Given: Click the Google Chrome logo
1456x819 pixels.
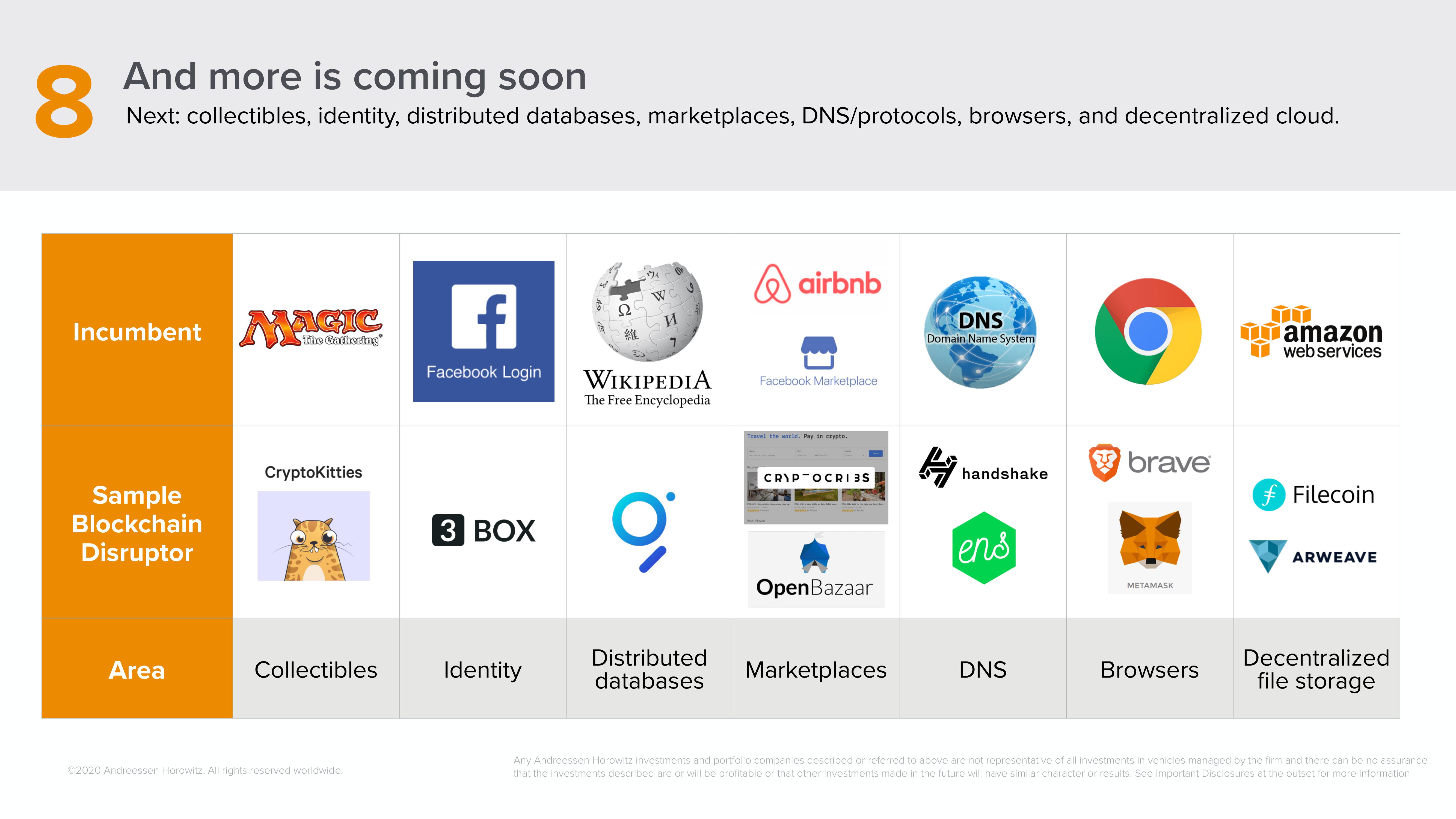Looking at the screenshot, I should click(x=1148, y=331).
